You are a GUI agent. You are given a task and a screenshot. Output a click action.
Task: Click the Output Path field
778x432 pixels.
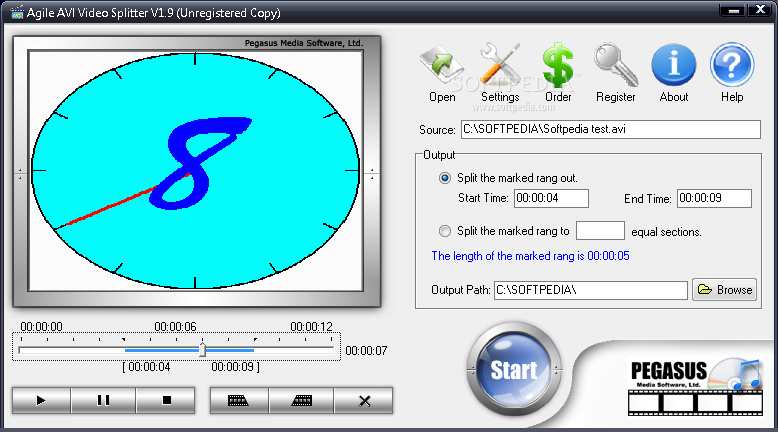coord(590,290)
